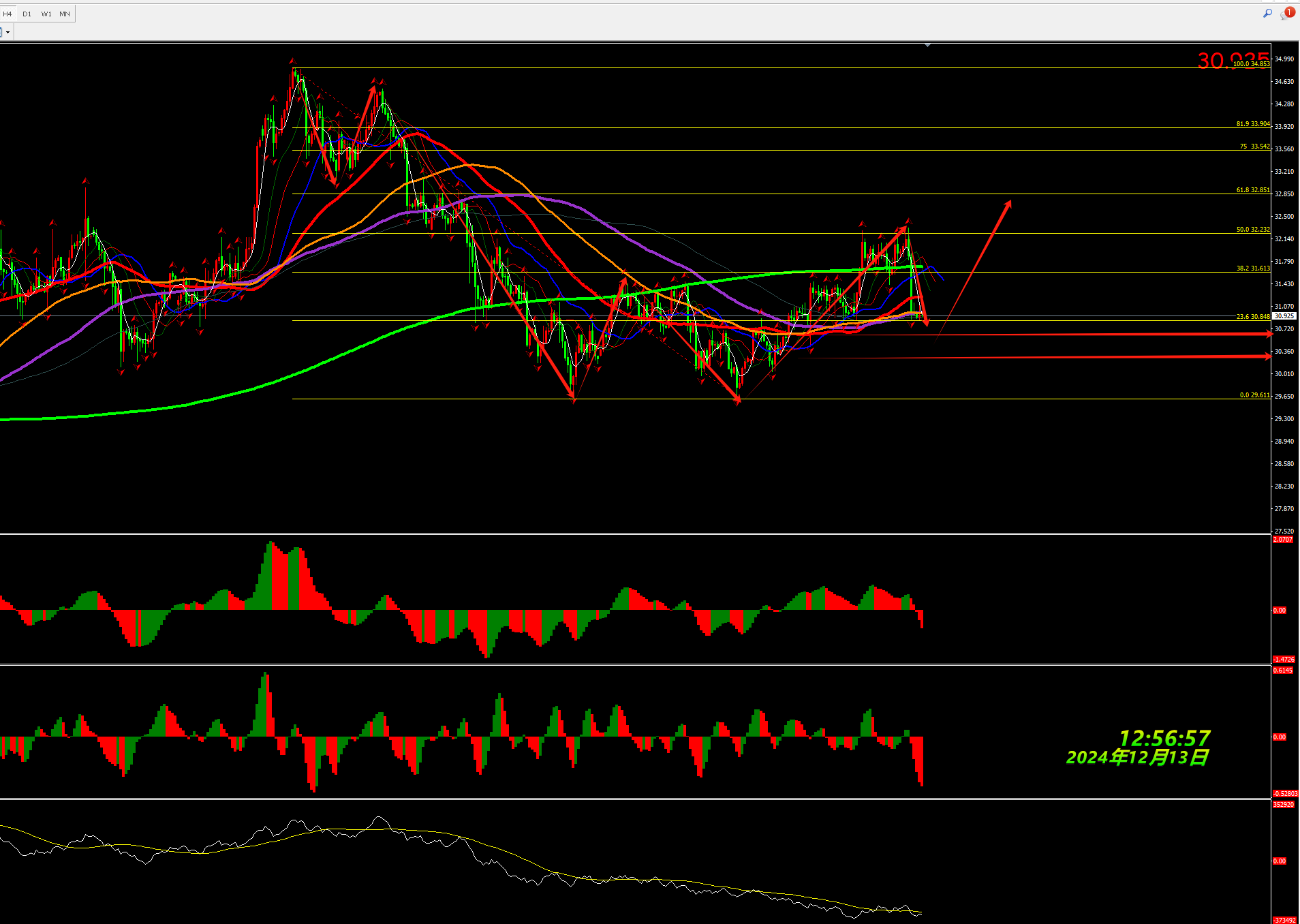The width and height of the screenshot is (1300, 924).
Task: Switch to the MN monthly timeframe
Action: pos(65,14)
